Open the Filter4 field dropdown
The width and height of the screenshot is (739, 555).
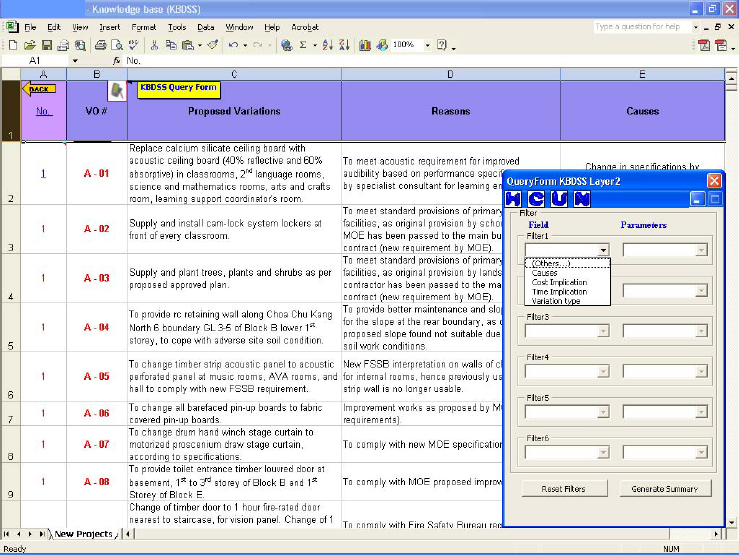[603, 372]
